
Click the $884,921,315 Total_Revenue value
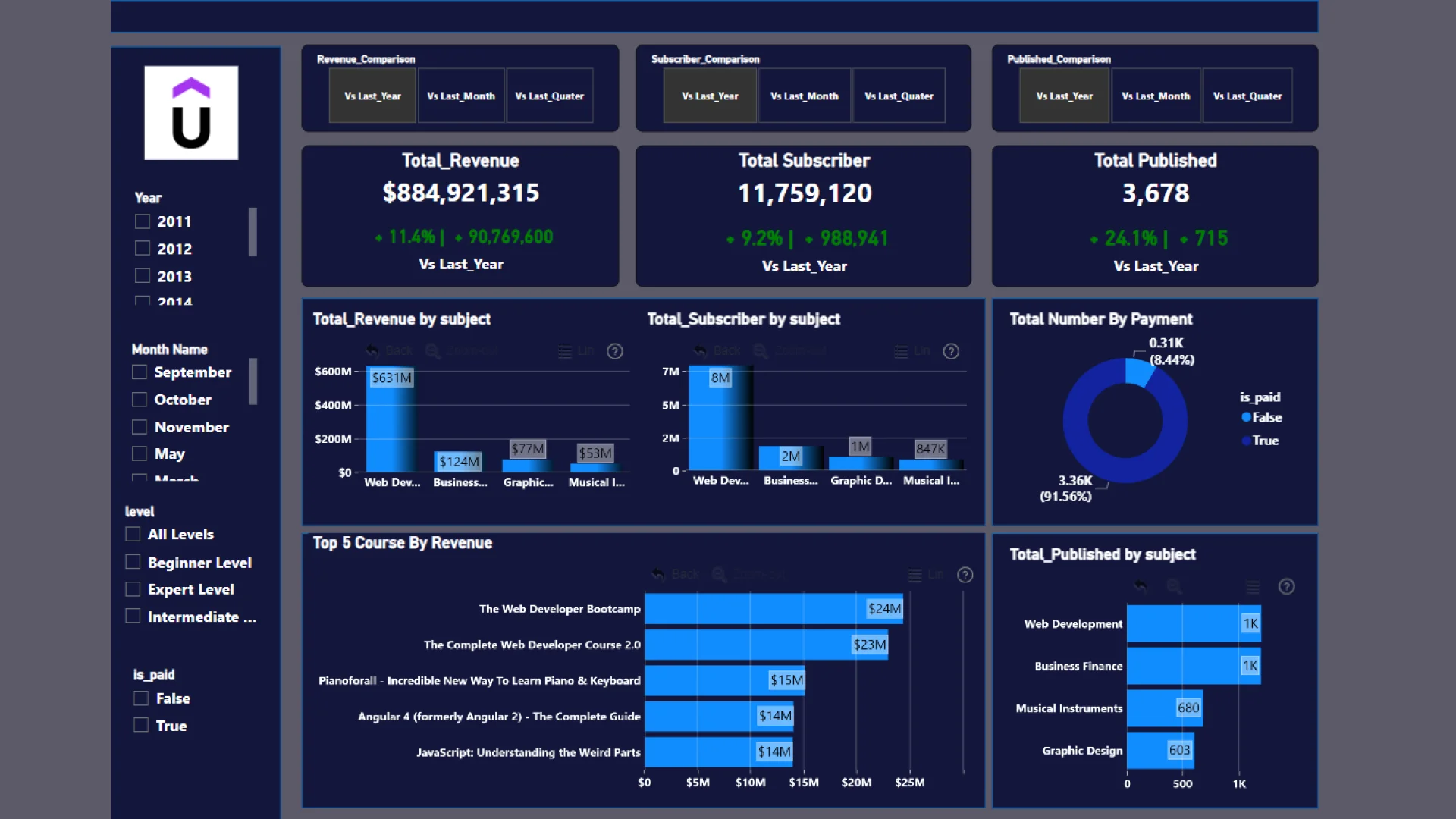461,193
